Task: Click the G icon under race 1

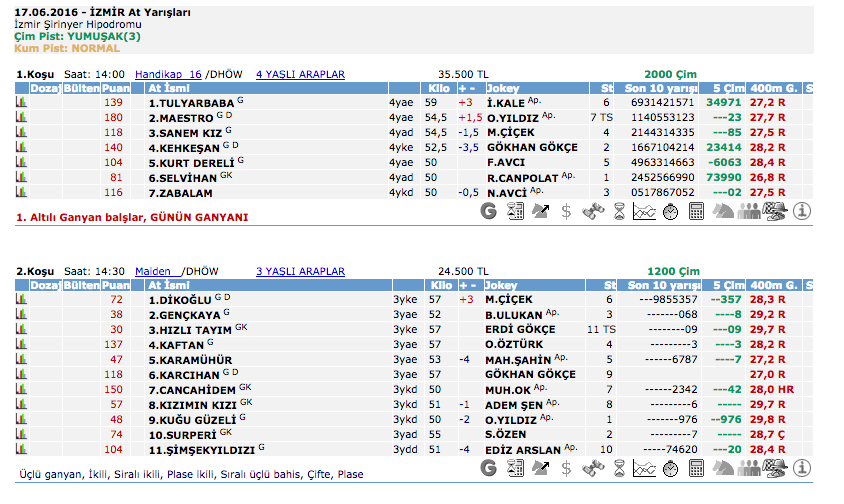Action: coord(489,211)
